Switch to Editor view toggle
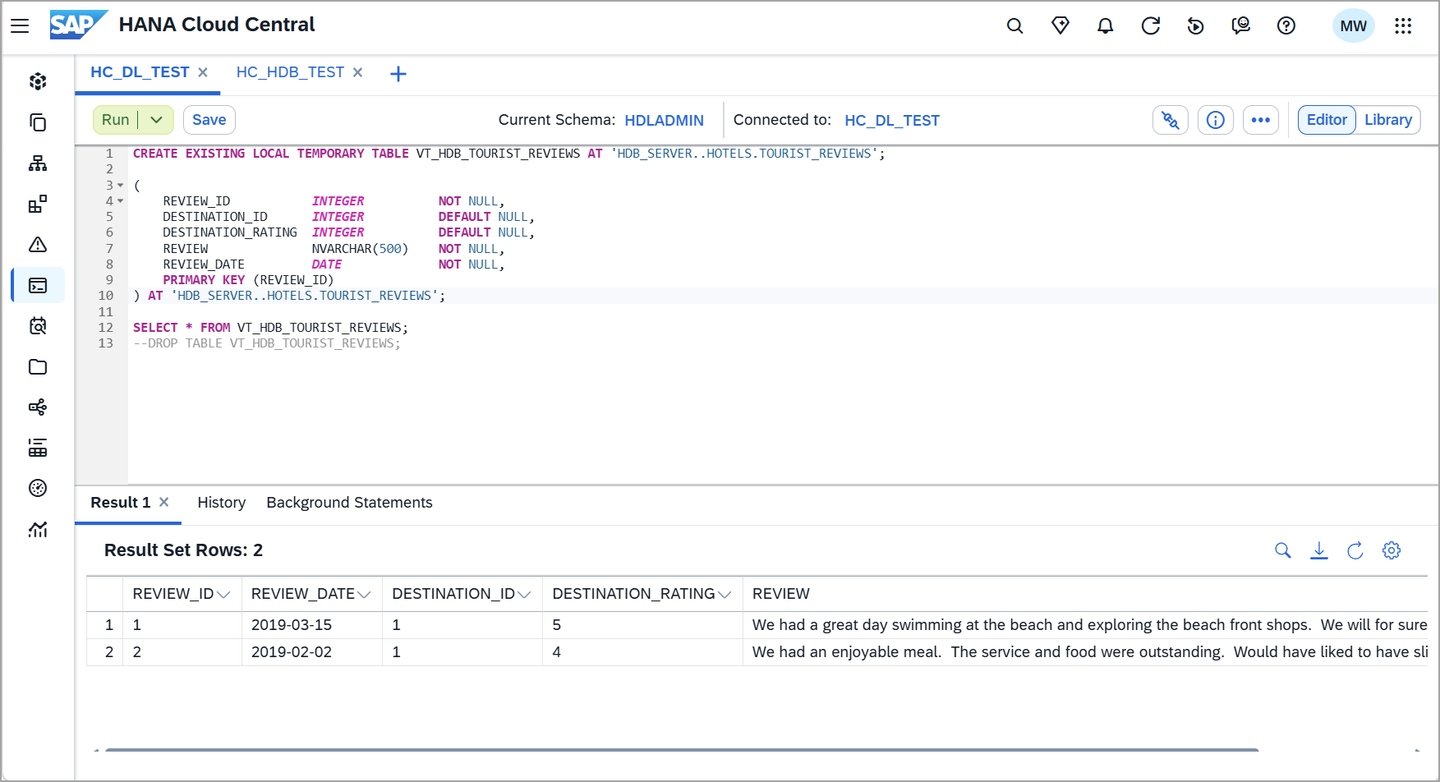Viewport: 1440px width, 782px height. [1327, 120]
